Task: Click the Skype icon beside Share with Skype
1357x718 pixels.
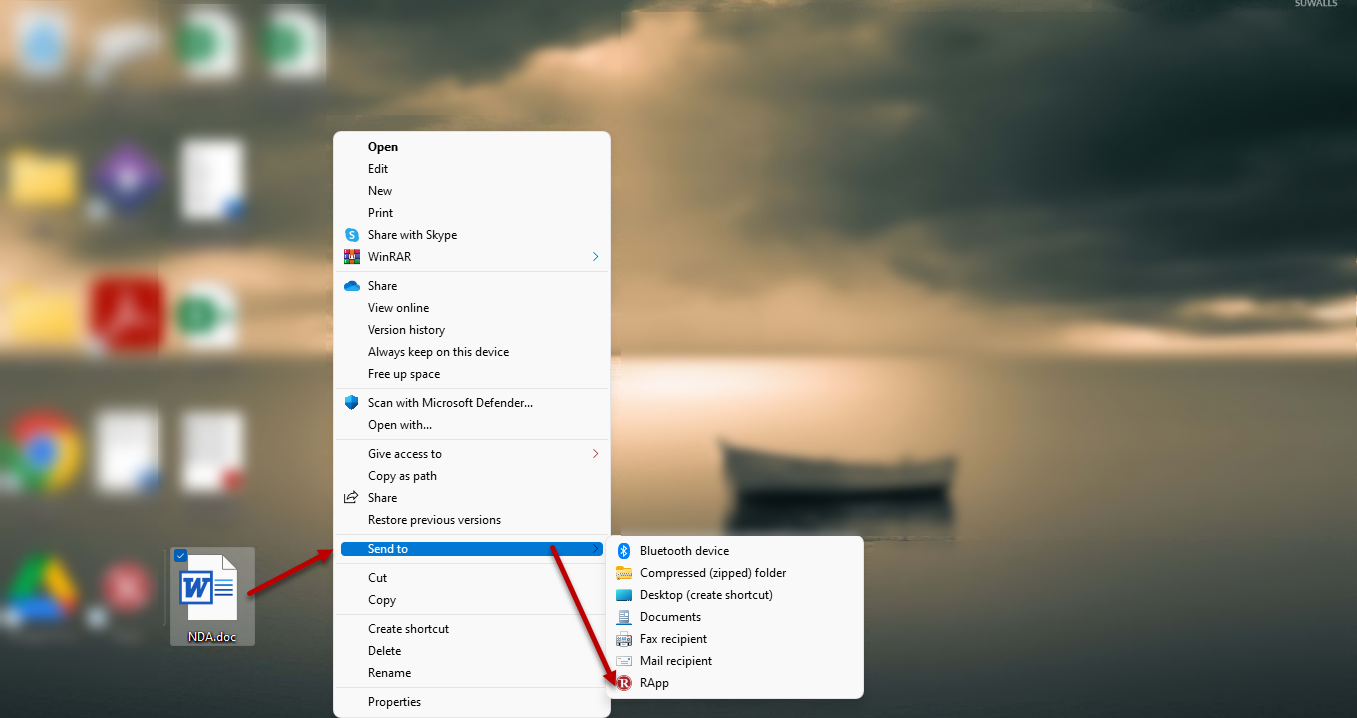Action: click(x=351, y=235)
